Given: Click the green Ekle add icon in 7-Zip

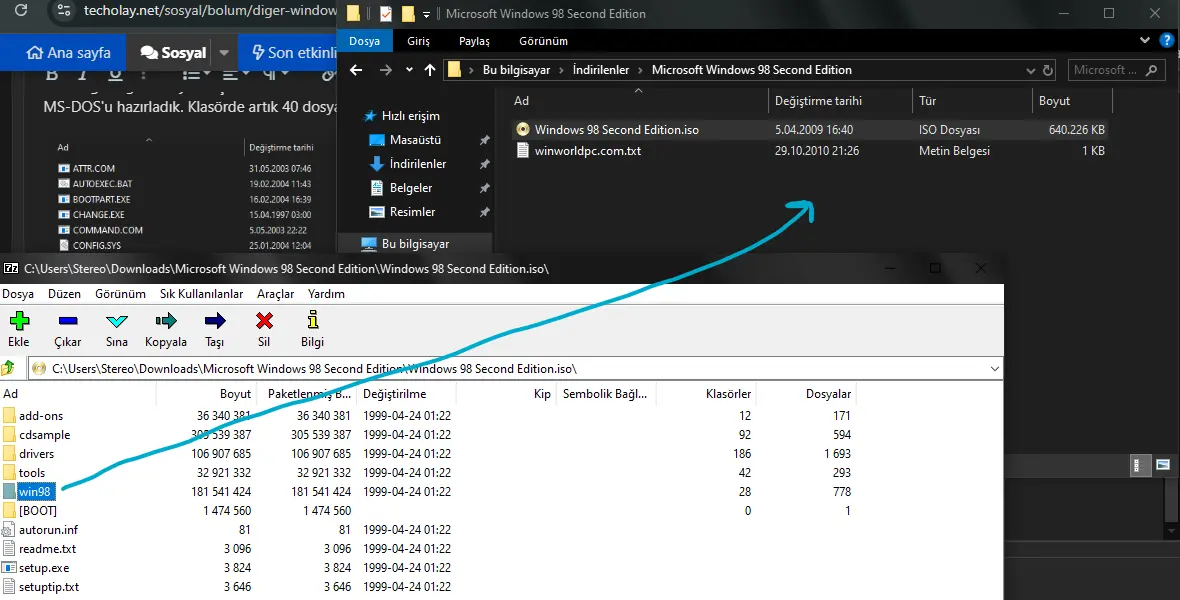Looking at the screenshot, I should coord(19,321).
